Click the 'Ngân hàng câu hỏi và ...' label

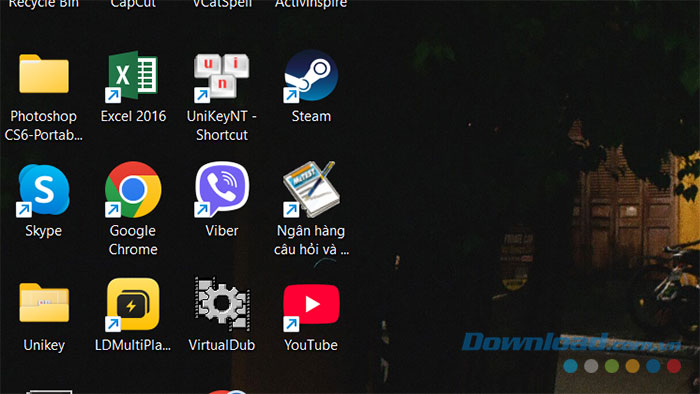(311, 240)
